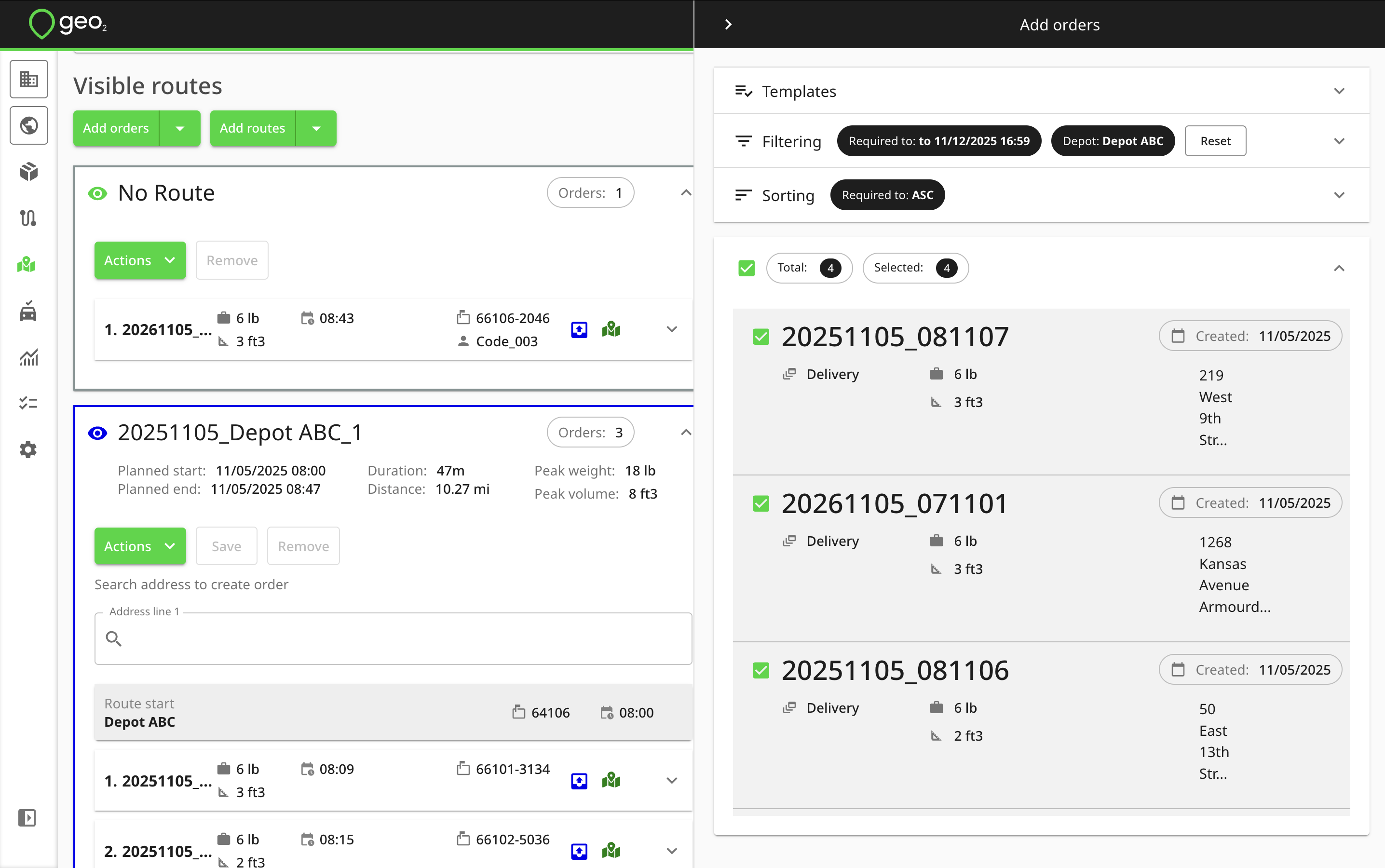Click Remove for 20251105_Depot ABC_1 route
Screen dimensions: 1385x868
pyautogui.click(x=303, y=546)
